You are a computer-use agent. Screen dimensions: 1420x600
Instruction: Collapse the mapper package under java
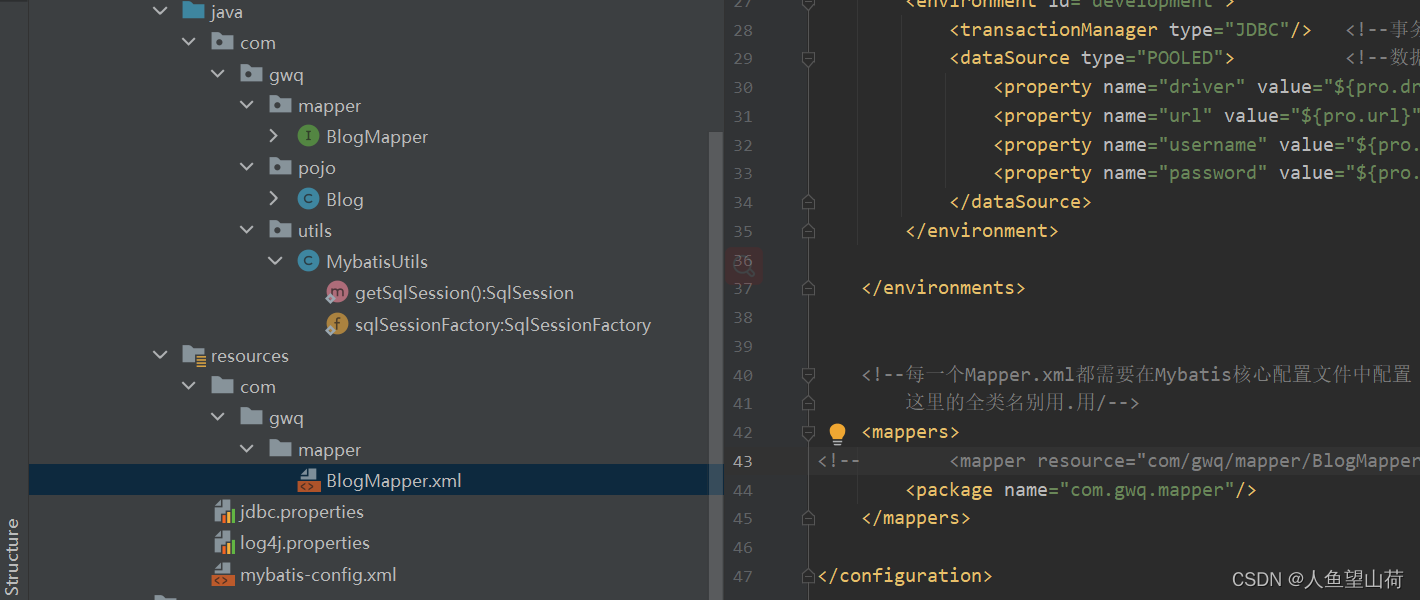(247, 105)
